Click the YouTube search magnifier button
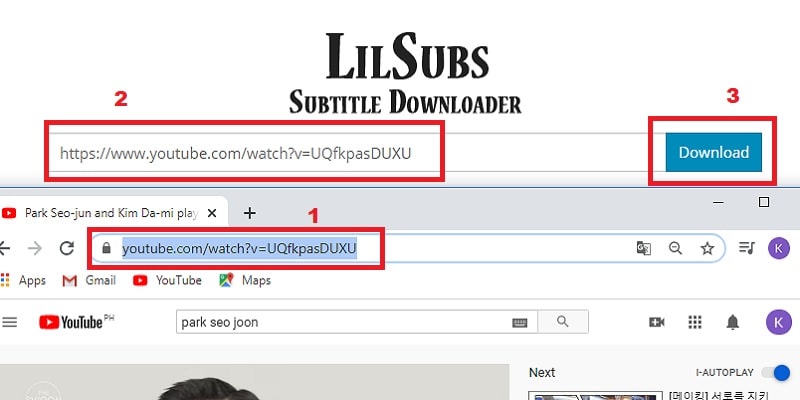The height and width of the screenshot is (400, 800). click(x=563, y=322)
